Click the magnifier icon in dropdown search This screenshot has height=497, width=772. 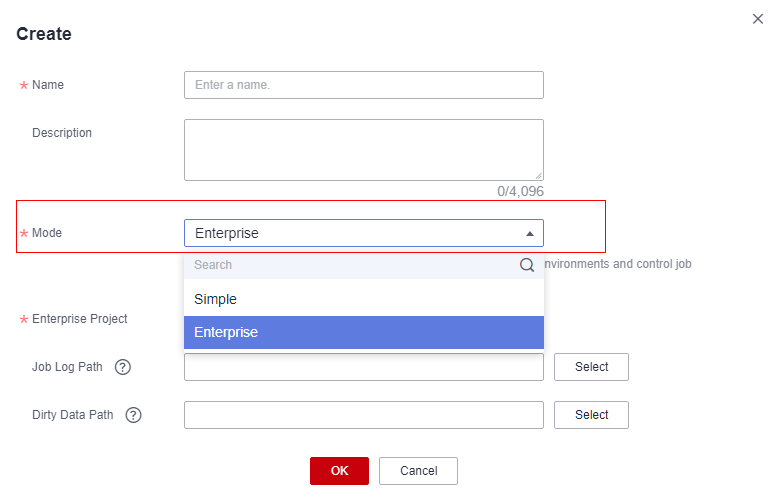point(527,265)
